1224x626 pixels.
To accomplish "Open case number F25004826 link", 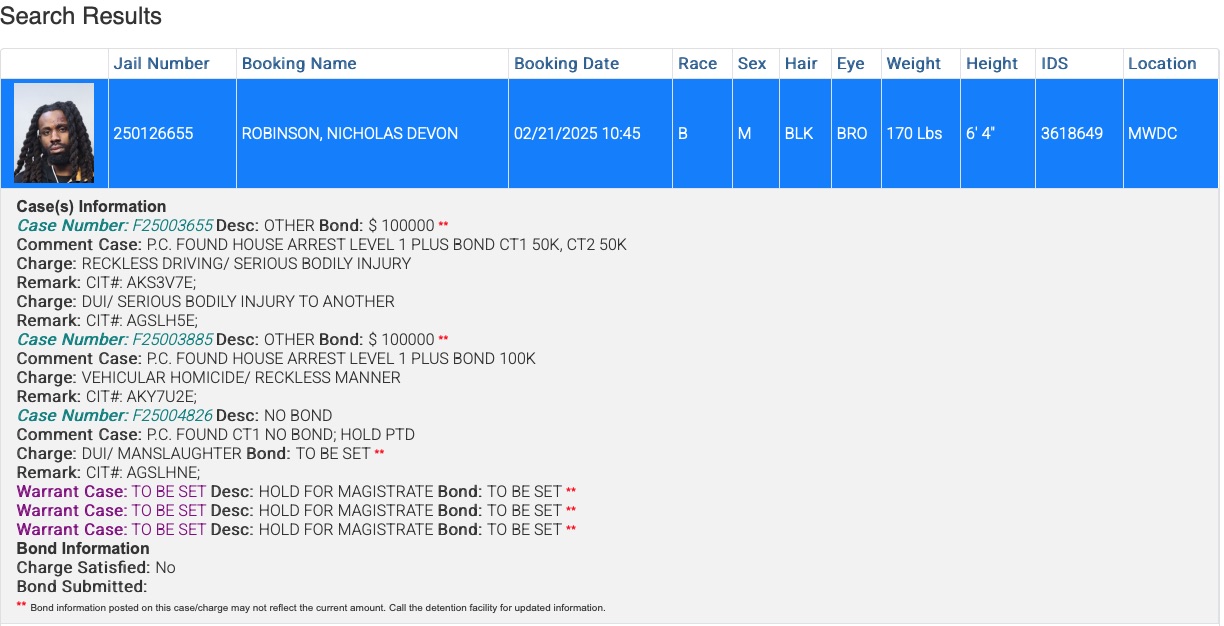I will point(173,416).
